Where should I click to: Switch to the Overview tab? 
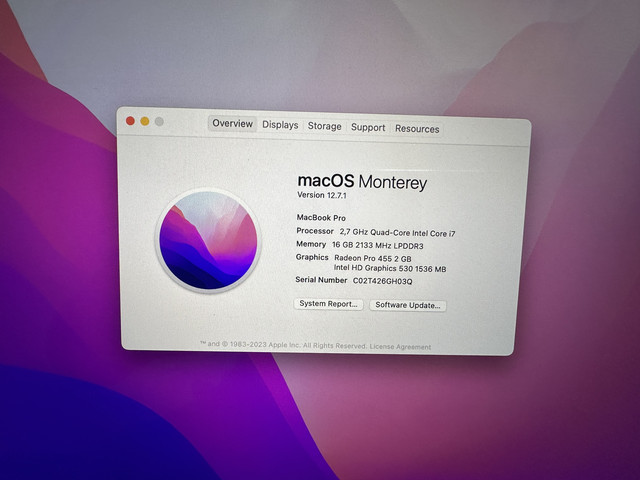[x=232, y=124]
